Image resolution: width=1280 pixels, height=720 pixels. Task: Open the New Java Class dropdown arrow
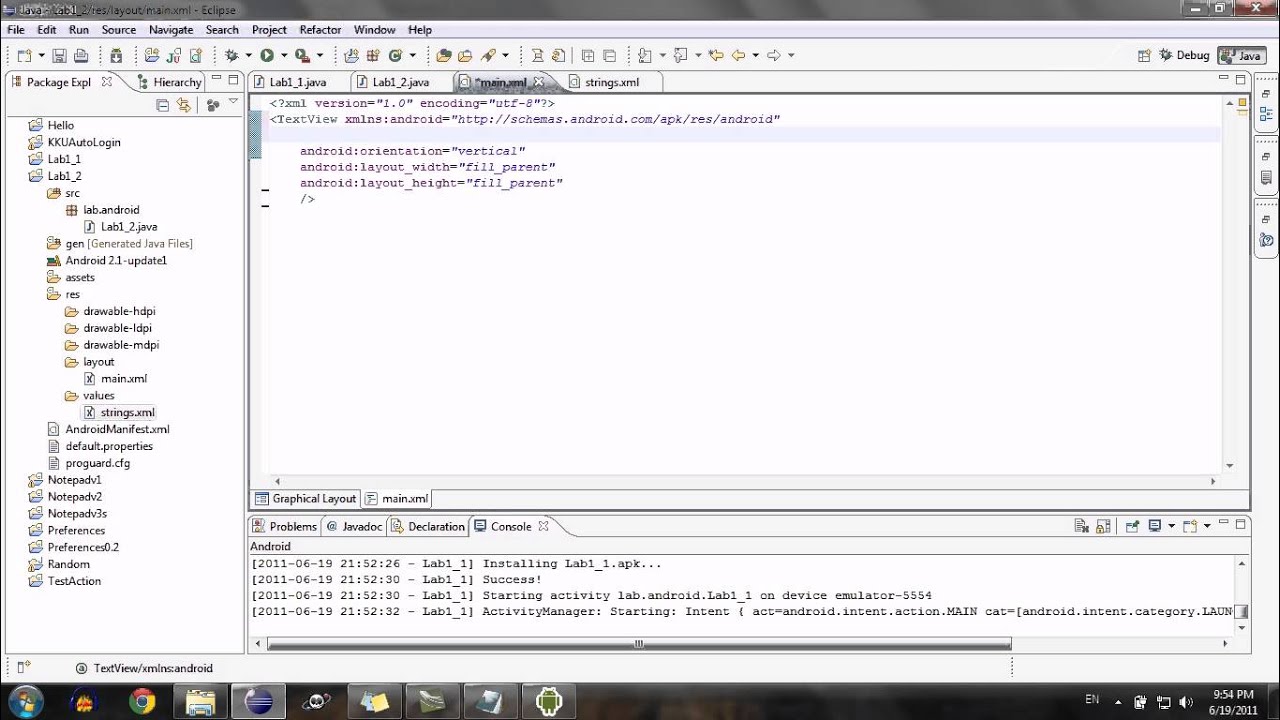412,56
